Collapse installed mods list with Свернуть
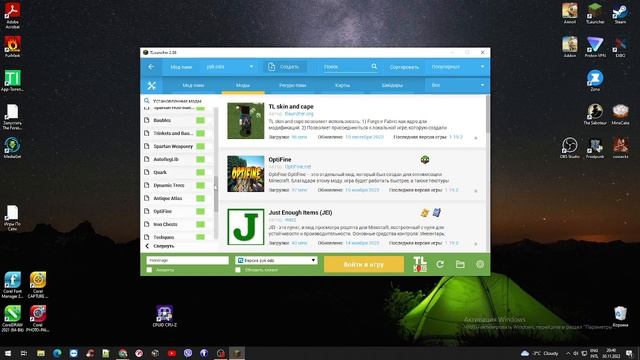The image size is (640, 360). [x=160, y=246]
